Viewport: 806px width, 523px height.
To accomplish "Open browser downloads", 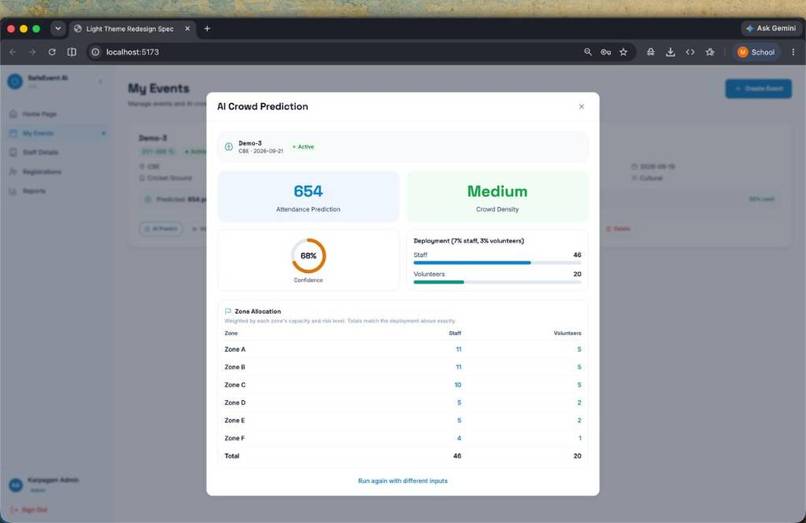I will 670,52.
